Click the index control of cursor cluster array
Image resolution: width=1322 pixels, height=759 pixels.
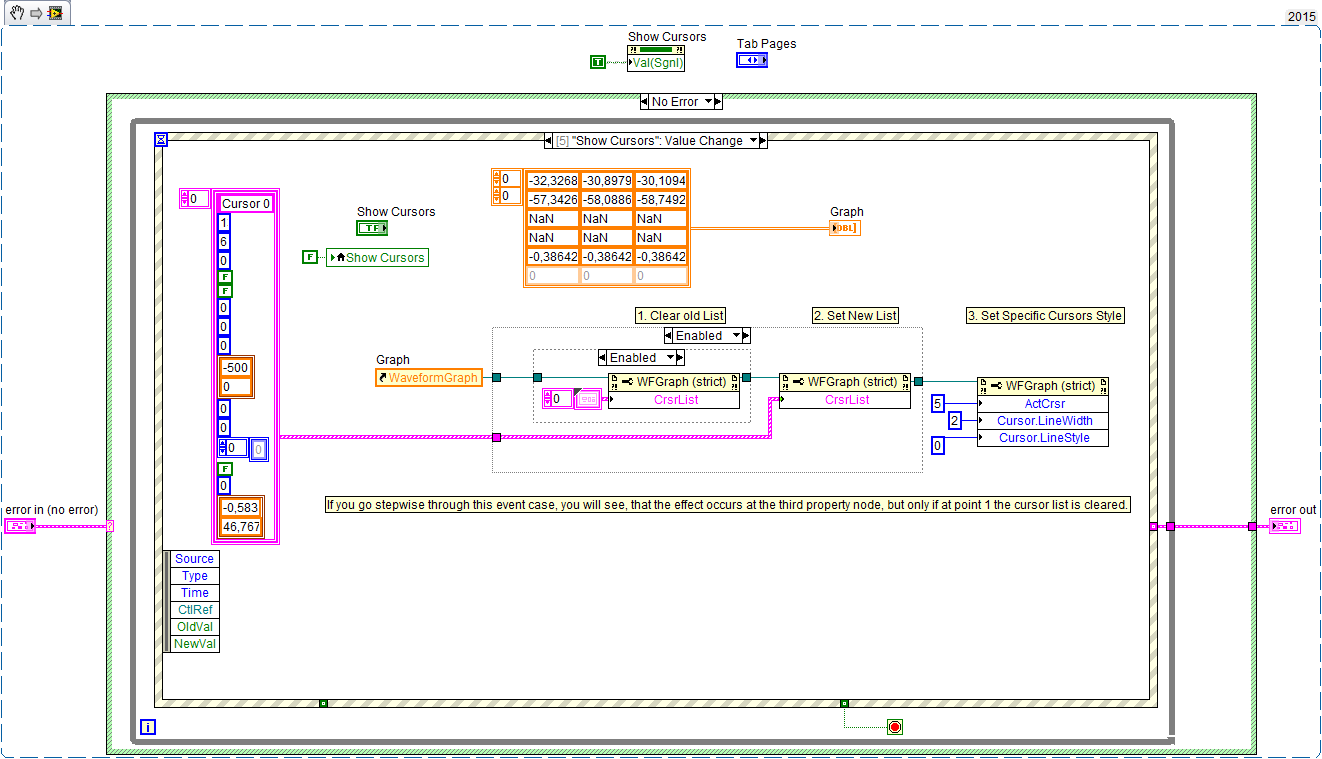click(194, 198)
